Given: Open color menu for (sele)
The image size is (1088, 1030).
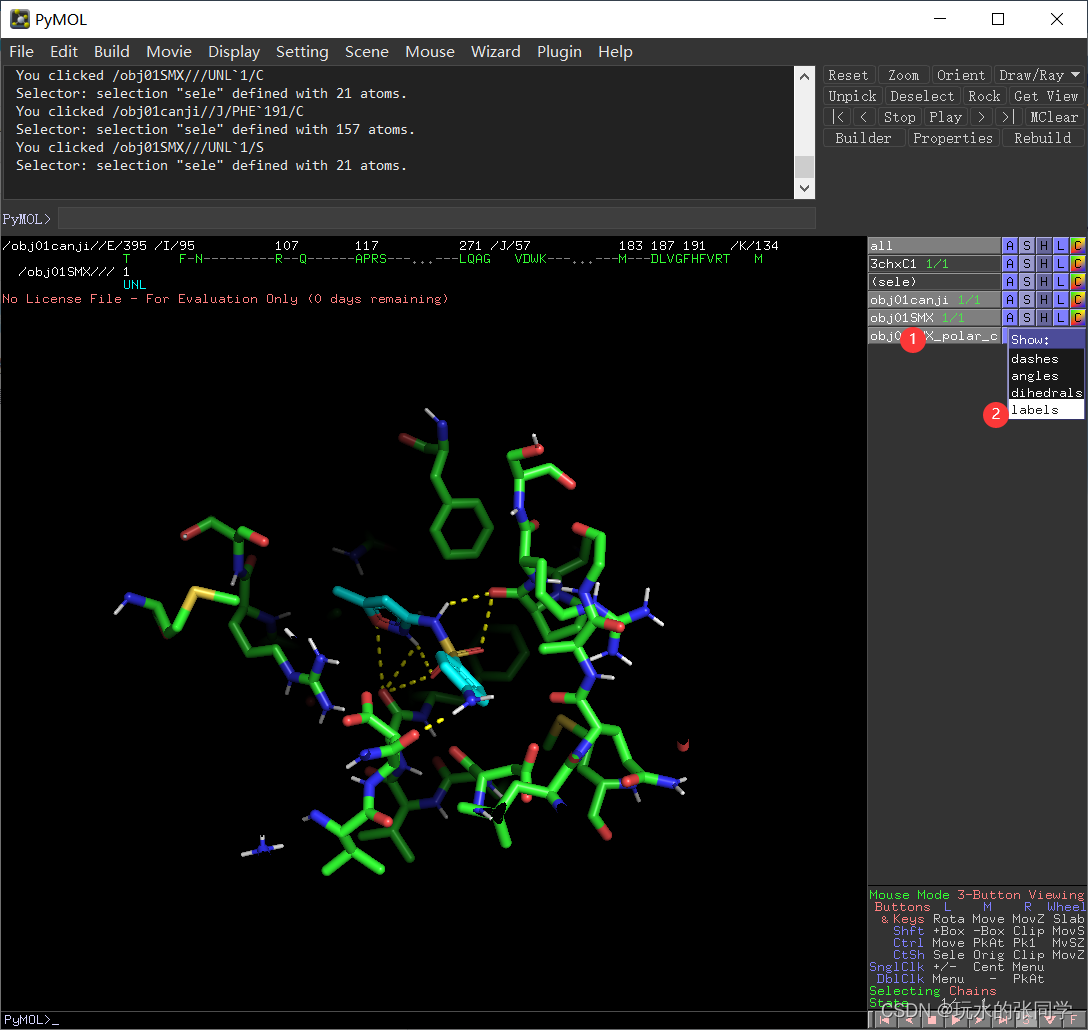Looking at the screenshot, I should click(1077, 282).
